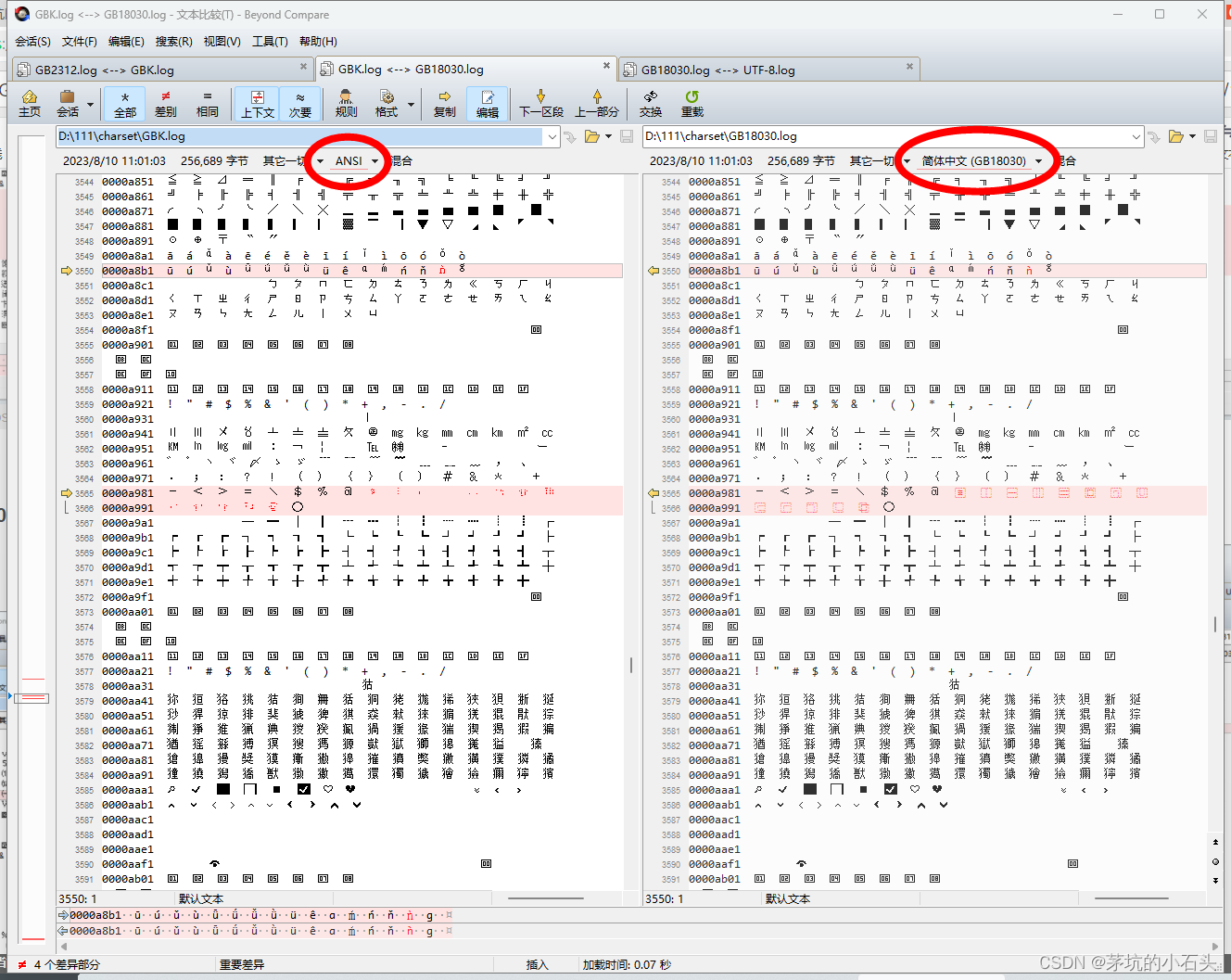
Task: Click the 复制 copy icon
Action: [x=445, y=103]
